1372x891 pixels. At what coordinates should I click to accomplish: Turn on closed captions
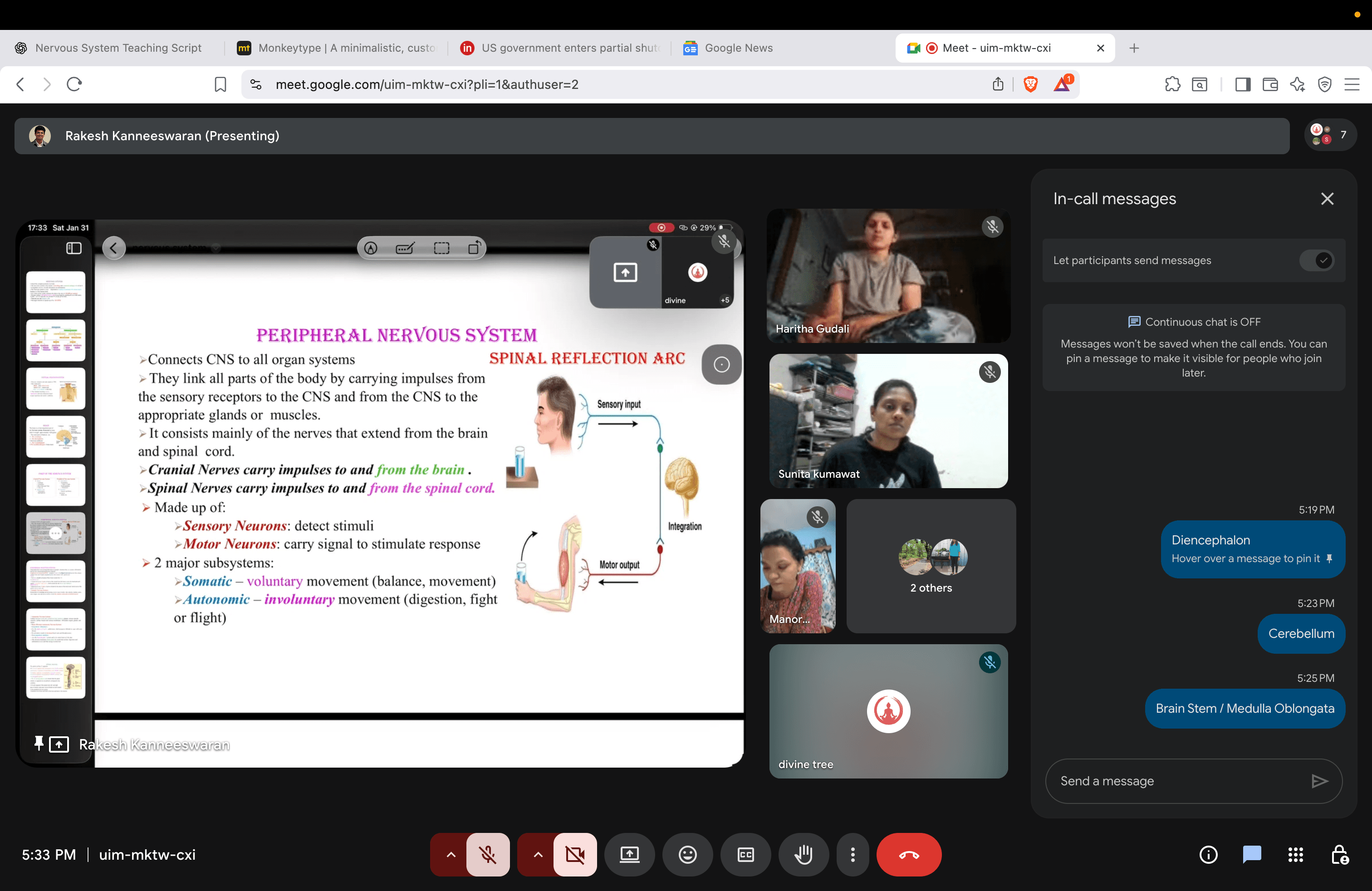745,854
